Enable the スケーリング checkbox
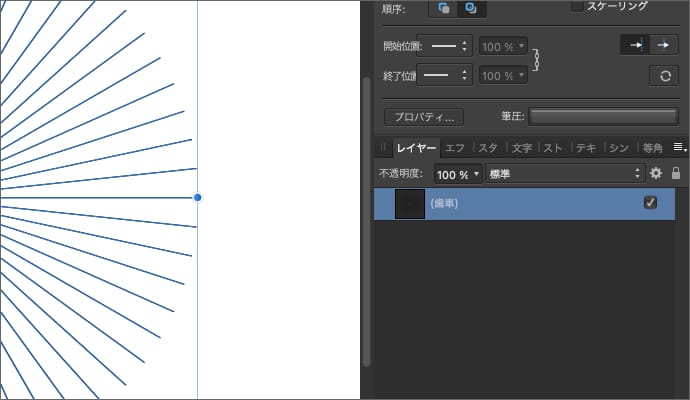The image size is (690, 400). [x=577, y=6]
